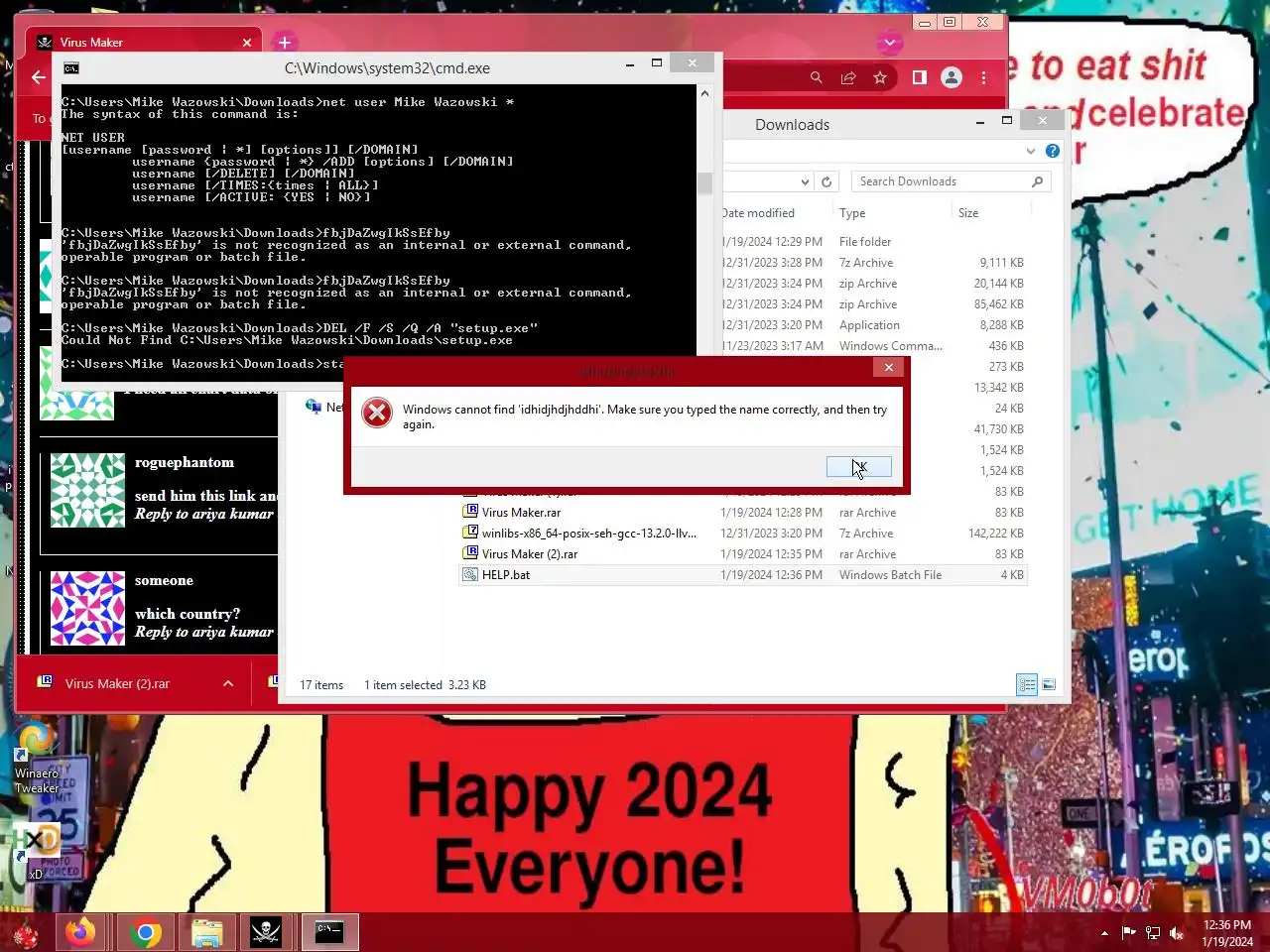Click the roguephantom username

pyautogui.click(x=185, y=463)
